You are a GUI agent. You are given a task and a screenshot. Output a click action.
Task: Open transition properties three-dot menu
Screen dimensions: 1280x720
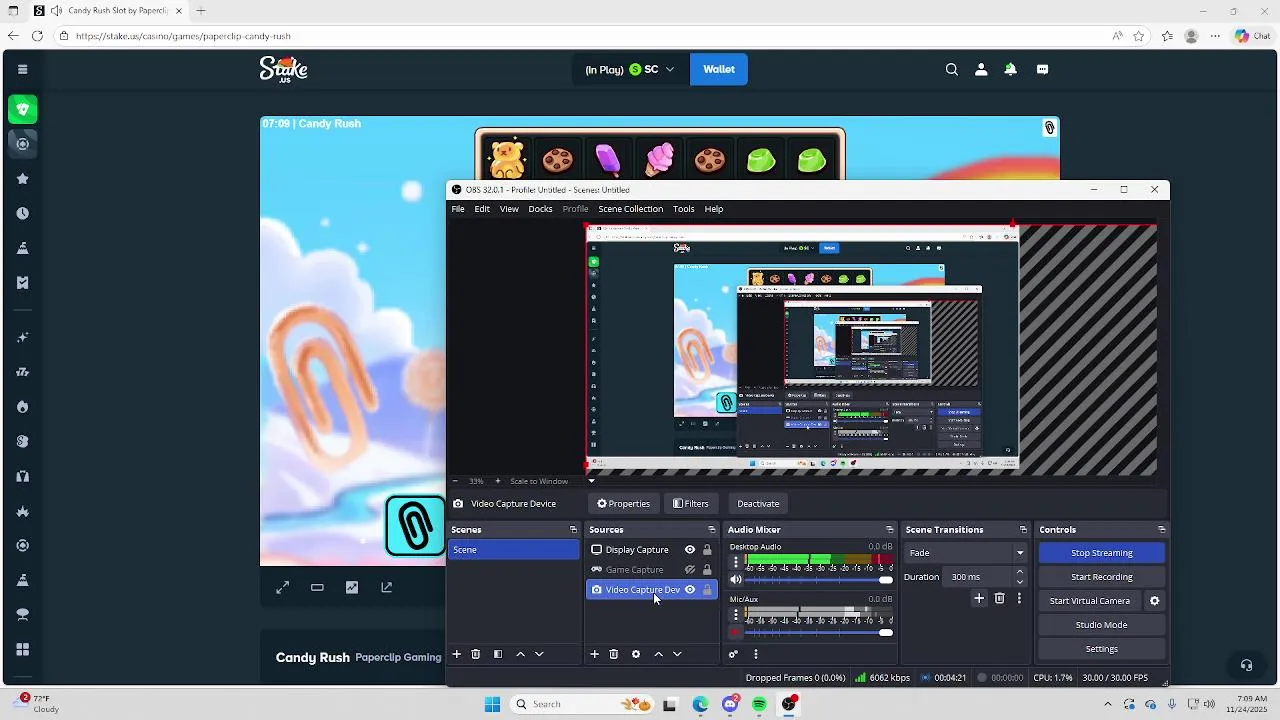(1019, 598)
